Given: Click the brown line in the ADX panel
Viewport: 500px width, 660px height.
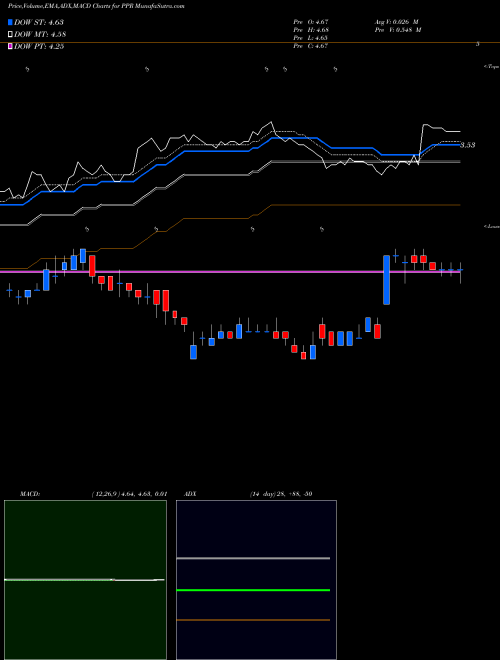Looking at the screenshot, I should click(253, 620).
